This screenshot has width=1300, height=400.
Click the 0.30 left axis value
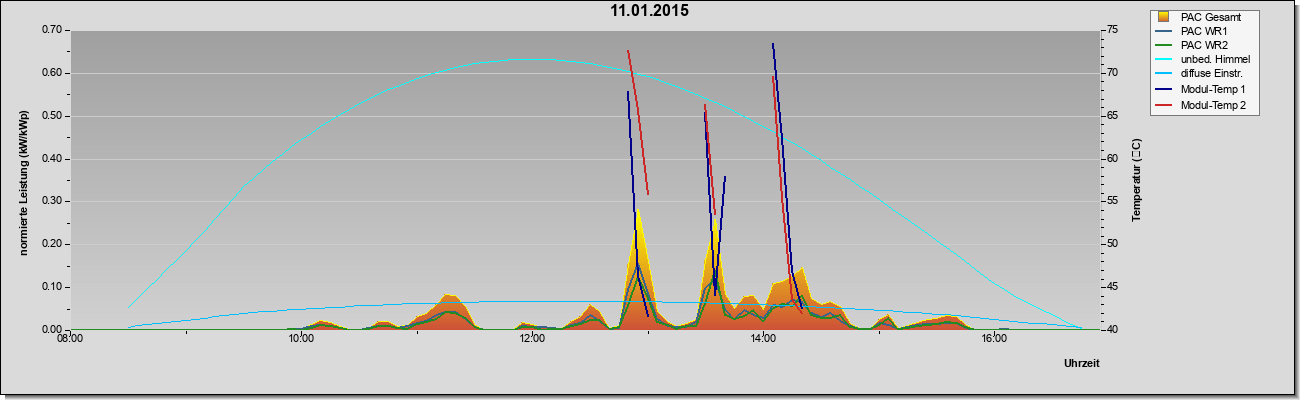click(52, 201)
